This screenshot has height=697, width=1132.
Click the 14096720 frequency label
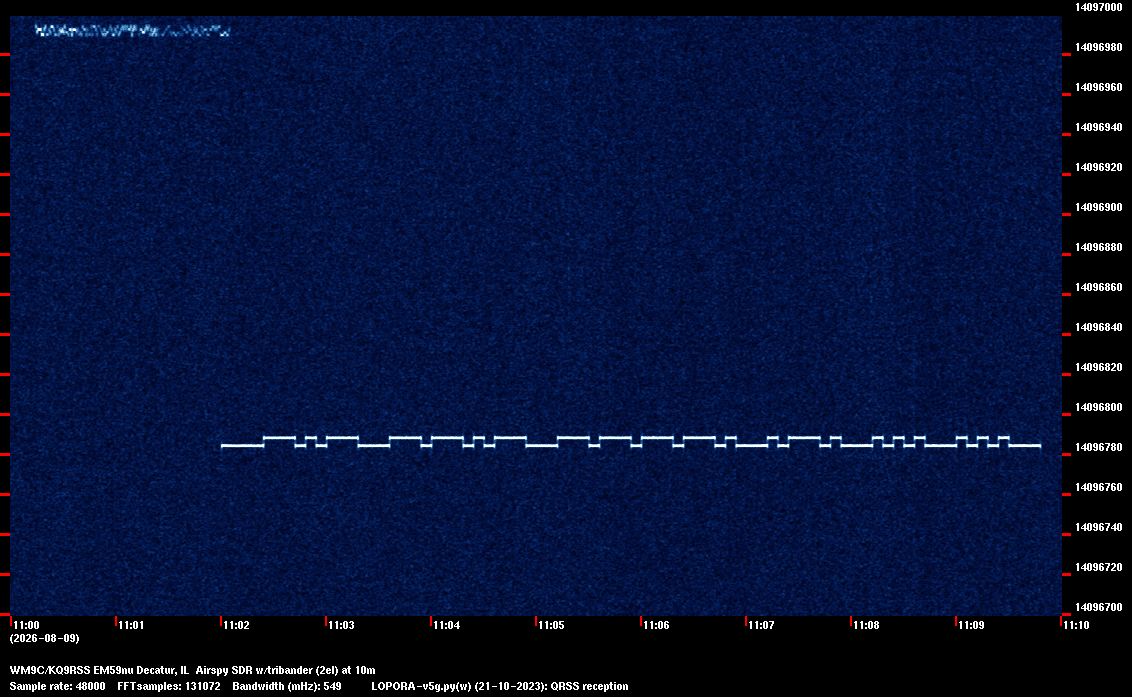1098,567
